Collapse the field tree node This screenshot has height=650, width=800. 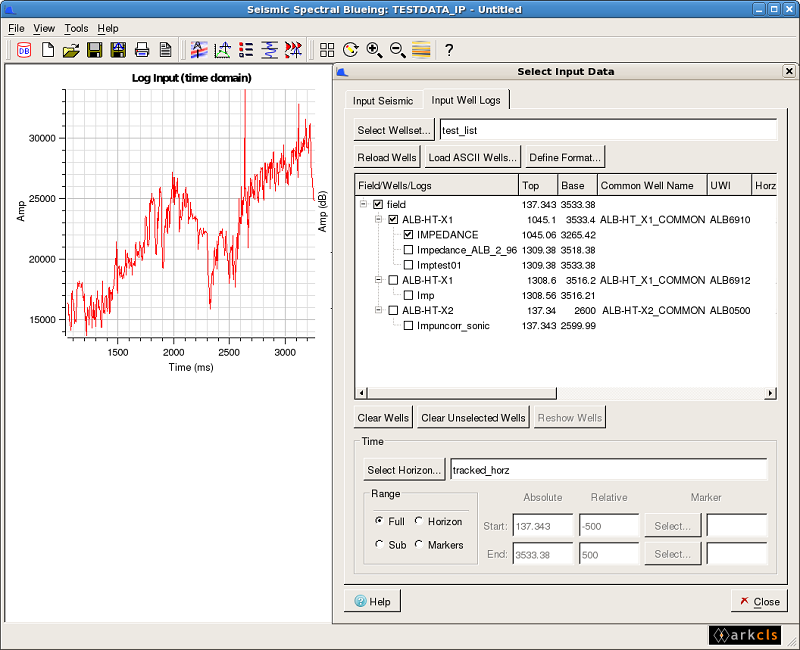click(363, 203)
